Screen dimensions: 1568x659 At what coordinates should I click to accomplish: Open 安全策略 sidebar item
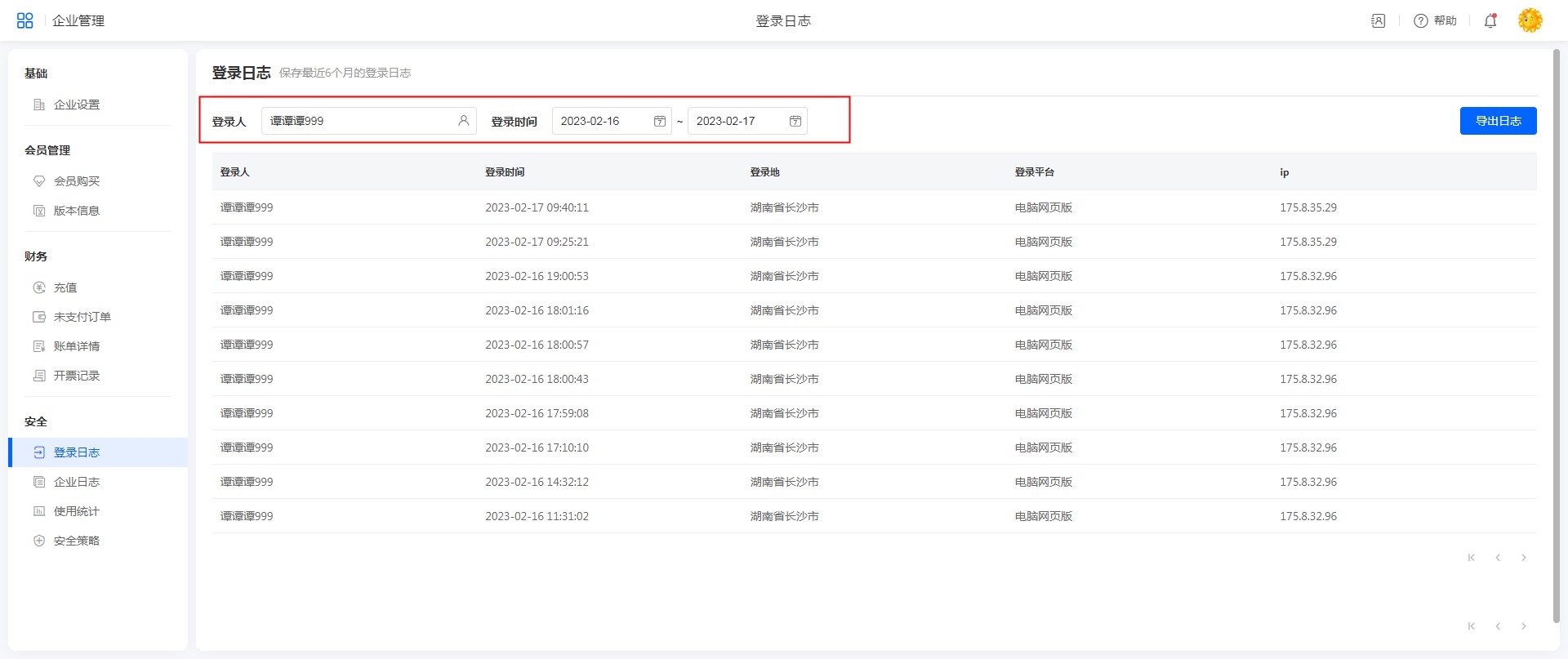coord(77,541)
